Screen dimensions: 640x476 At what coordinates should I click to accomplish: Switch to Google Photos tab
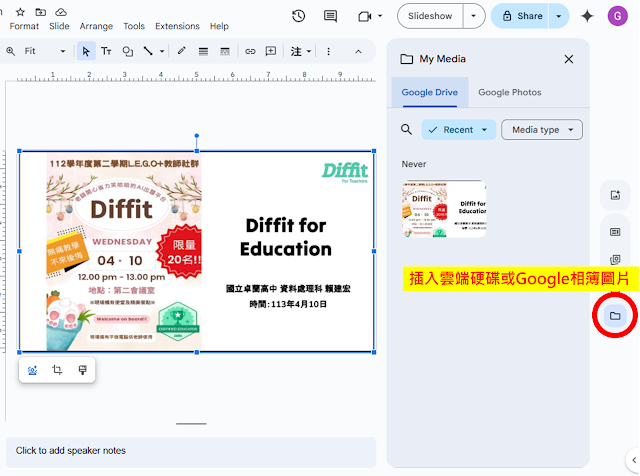tap(509, 92)
